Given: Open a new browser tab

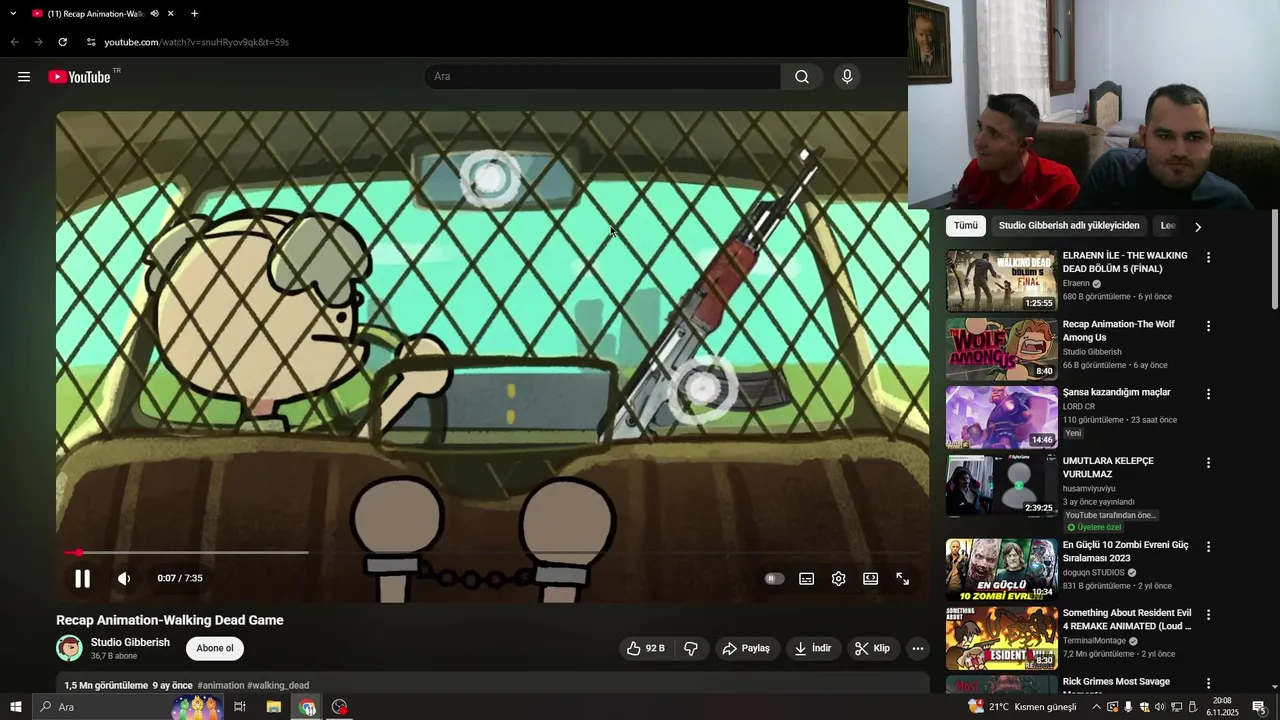Looking at the screenshot, I should [x=194, y=14].
